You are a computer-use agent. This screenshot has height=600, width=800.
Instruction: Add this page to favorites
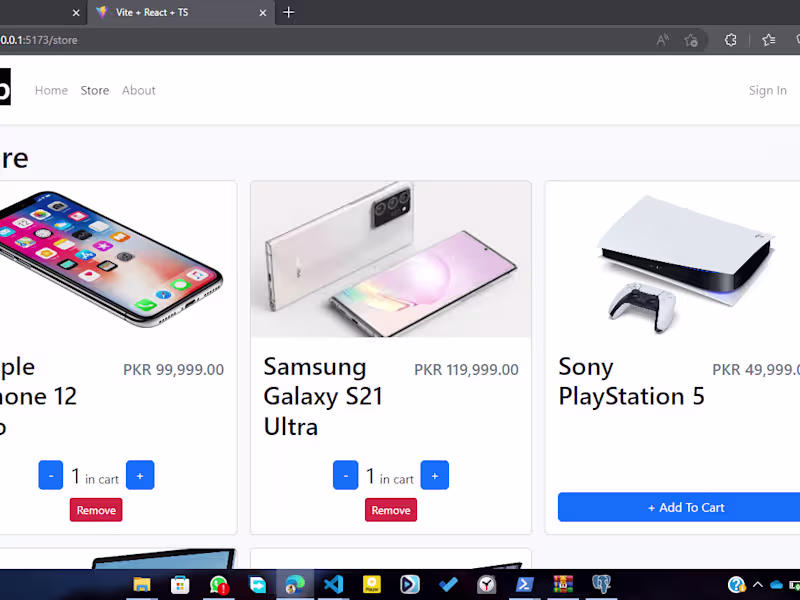tap(691, 40)
